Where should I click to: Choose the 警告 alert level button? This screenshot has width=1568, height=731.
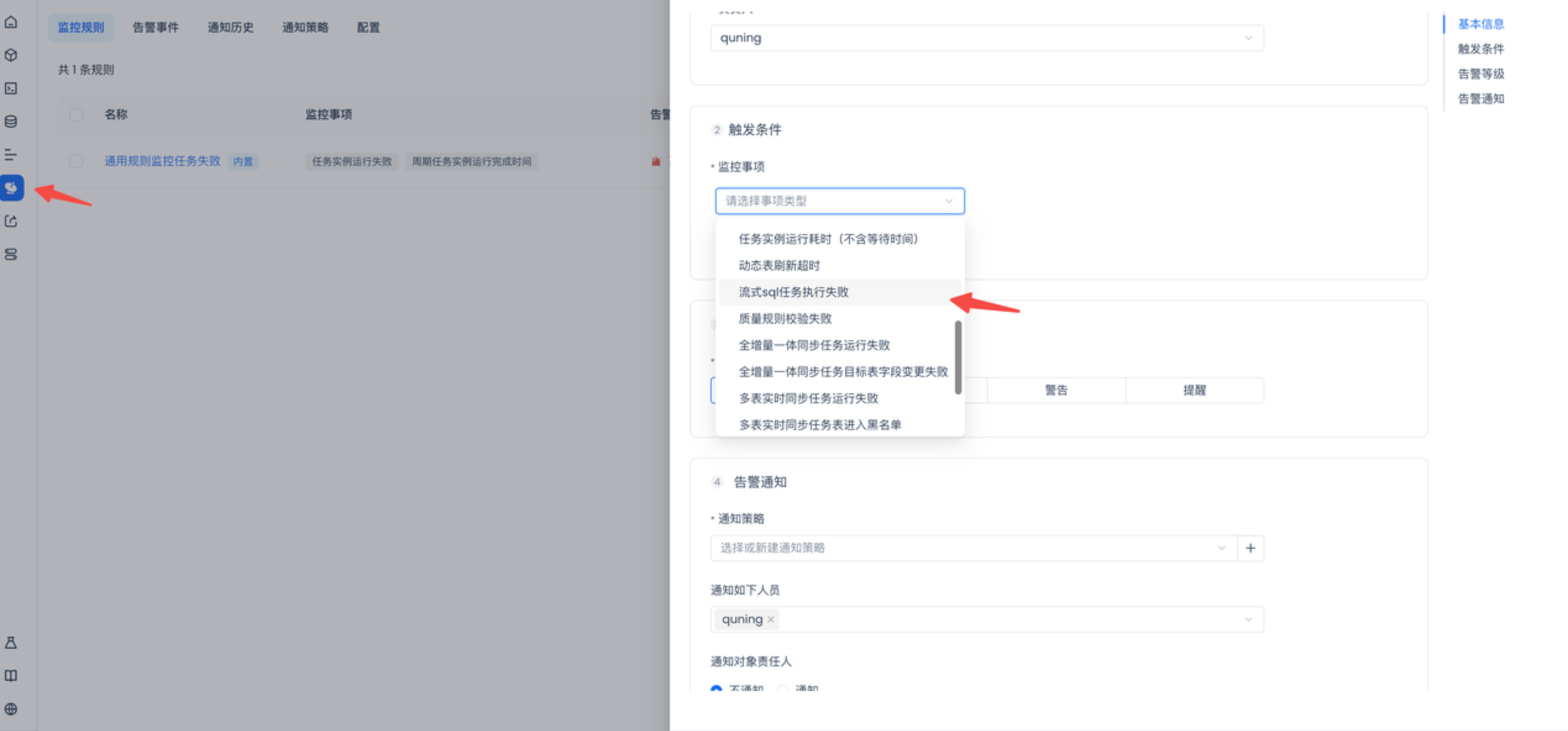pos(1056,390)
